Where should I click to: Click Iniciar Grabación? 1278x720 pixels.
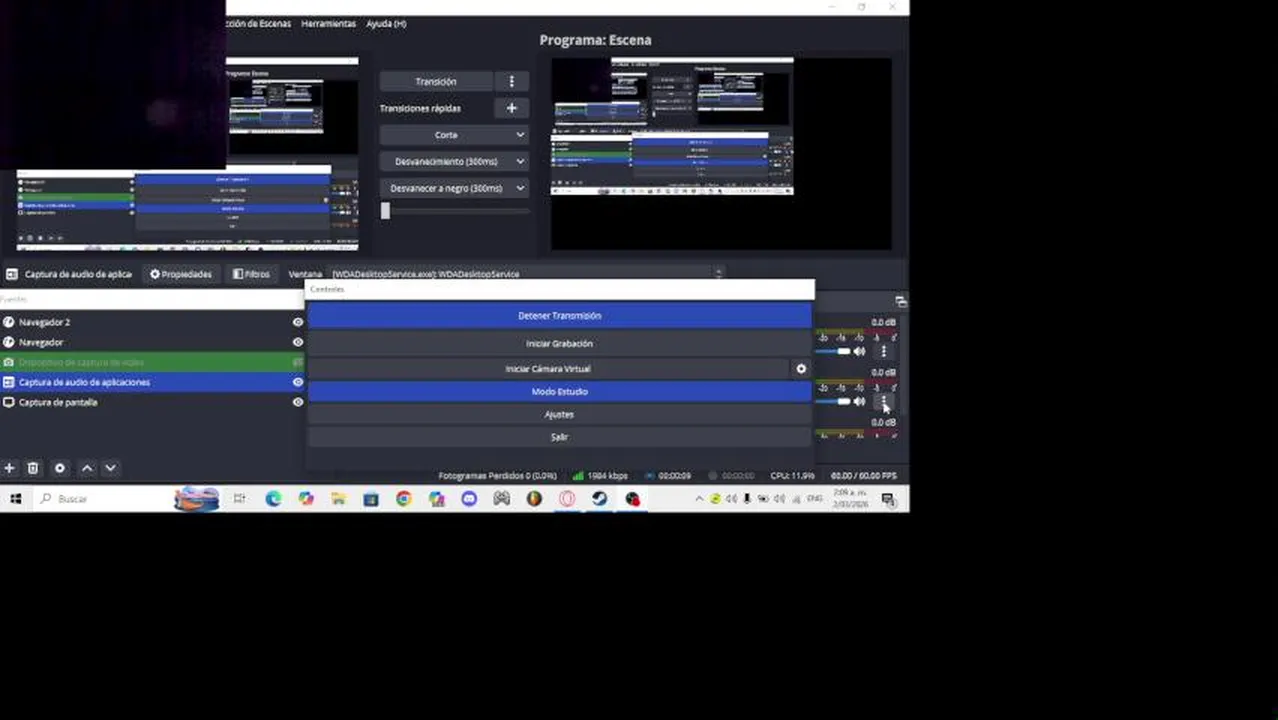pos(559,344)
